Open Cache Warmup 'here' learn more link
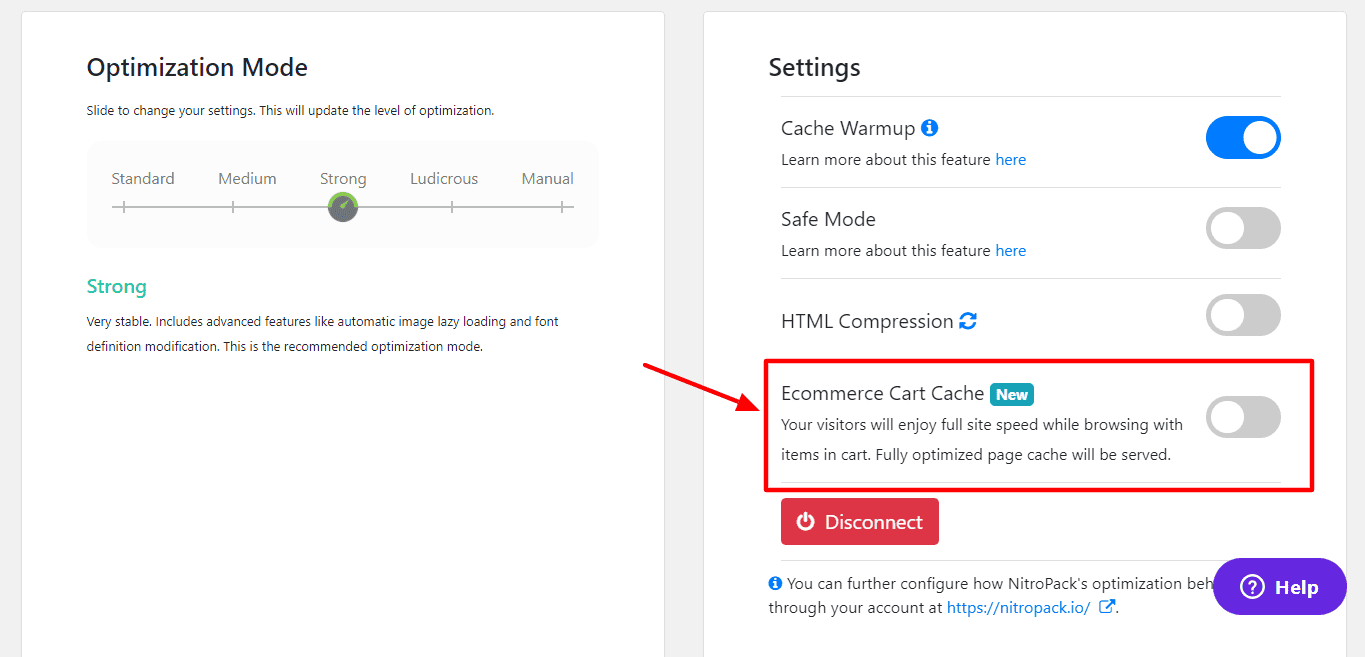 pos(1010,160)
